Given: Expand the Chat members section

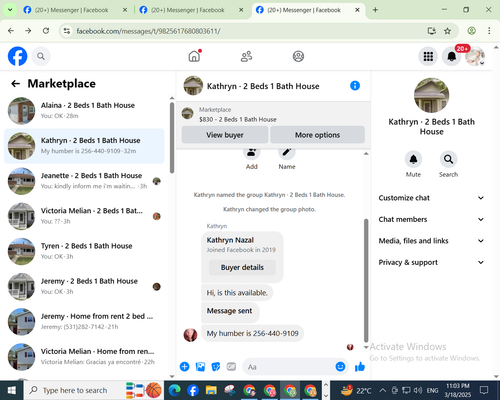Looking at the screenshot, I should pos(431,219).
